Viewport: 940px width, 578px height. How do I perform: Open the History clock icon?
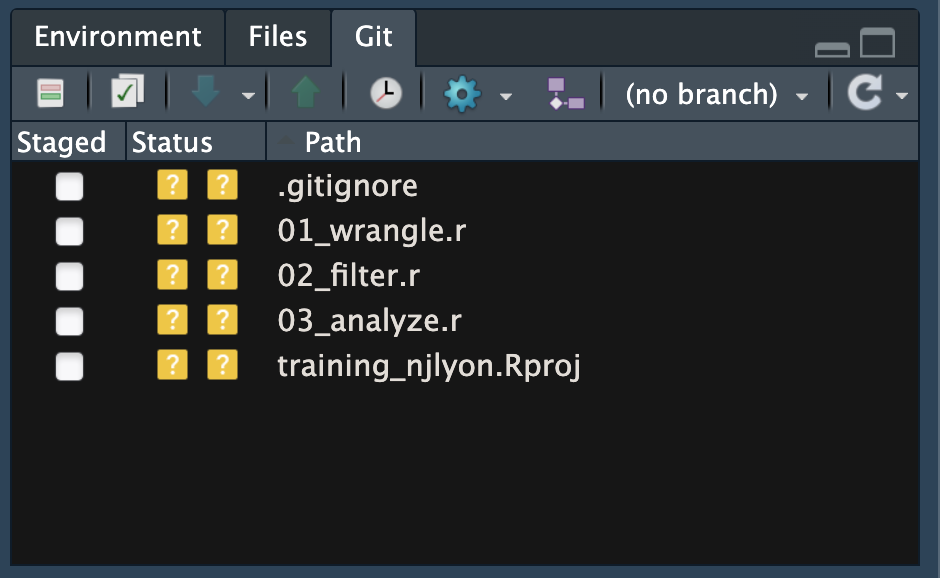pos(385,93)
